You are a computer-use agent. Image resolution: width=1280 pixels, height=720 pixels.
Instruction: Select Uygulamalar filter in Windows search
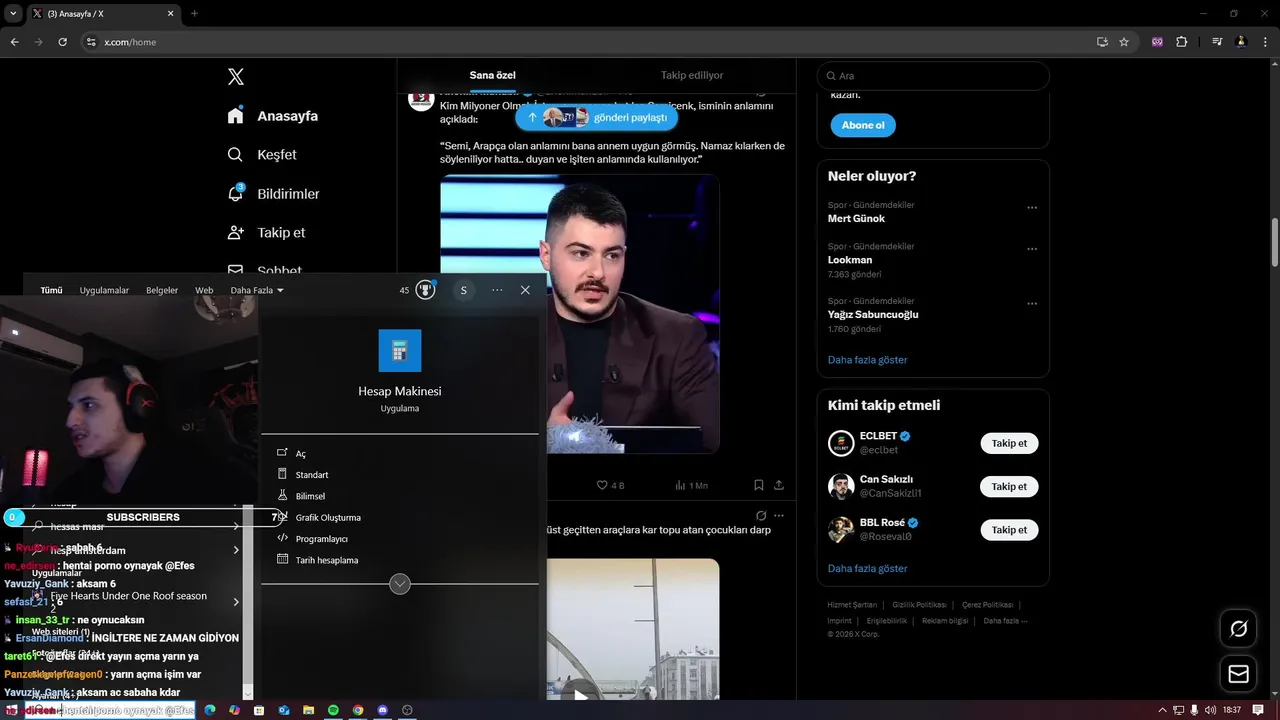click(104, 290)
